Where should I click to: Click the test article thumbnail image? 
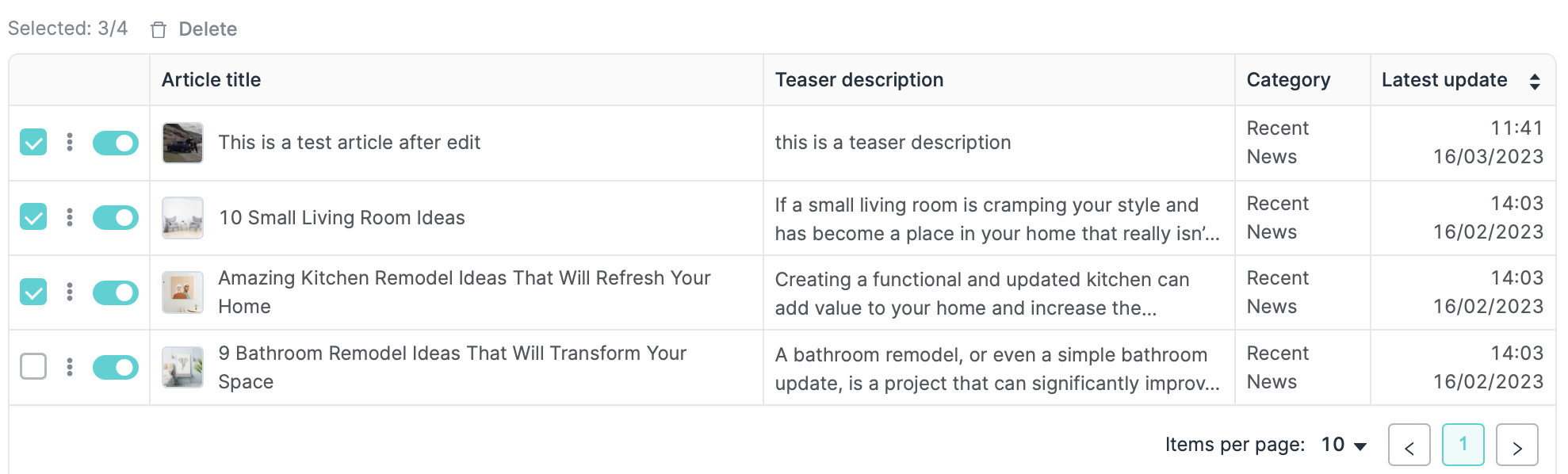click(182, 143)
